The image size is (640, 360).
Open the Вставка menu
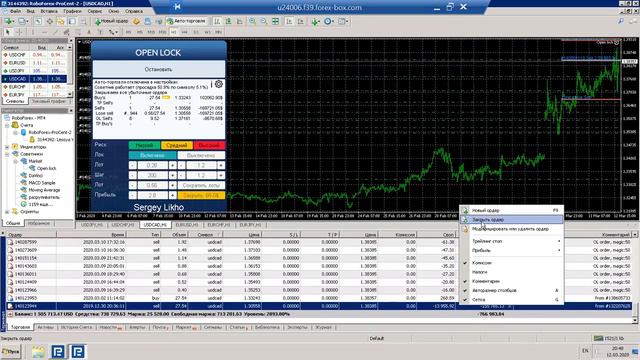click(x=49, y=11)
